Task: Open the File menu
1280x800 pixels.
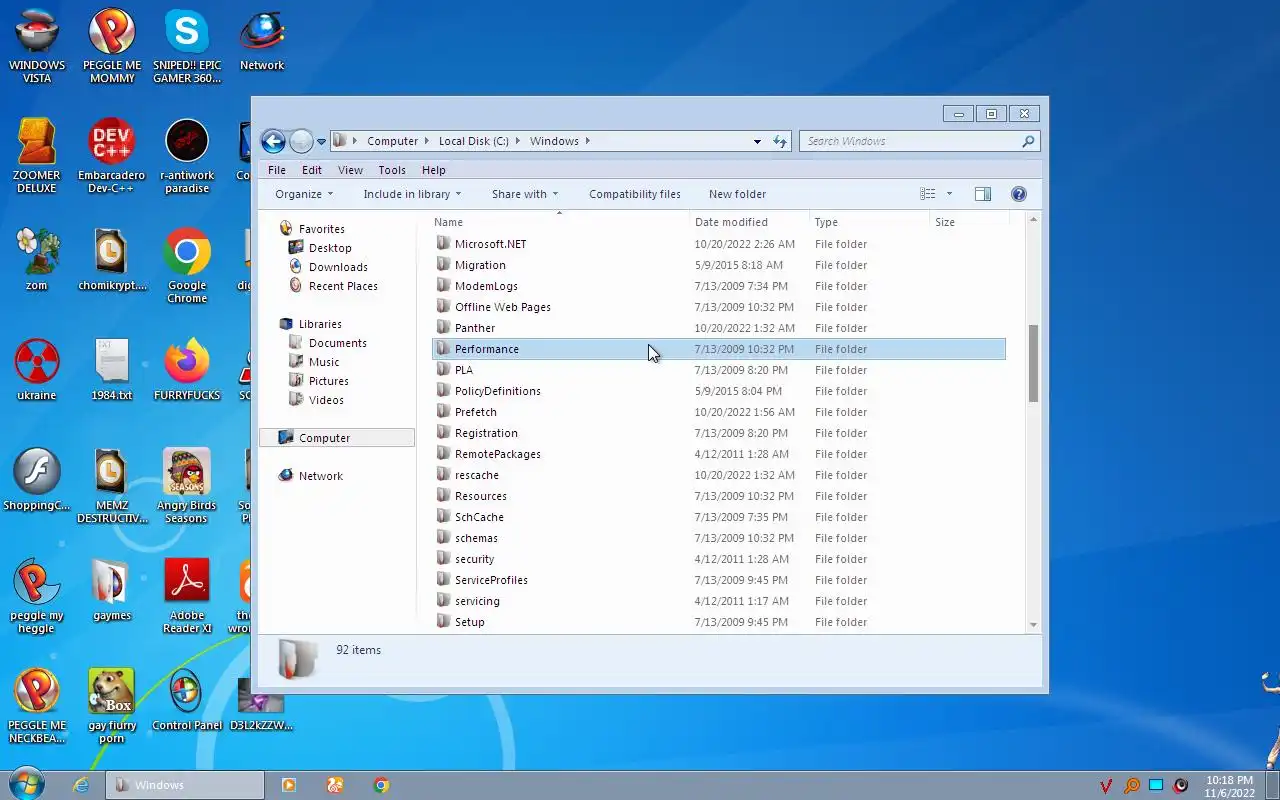Action: [277, 170]
